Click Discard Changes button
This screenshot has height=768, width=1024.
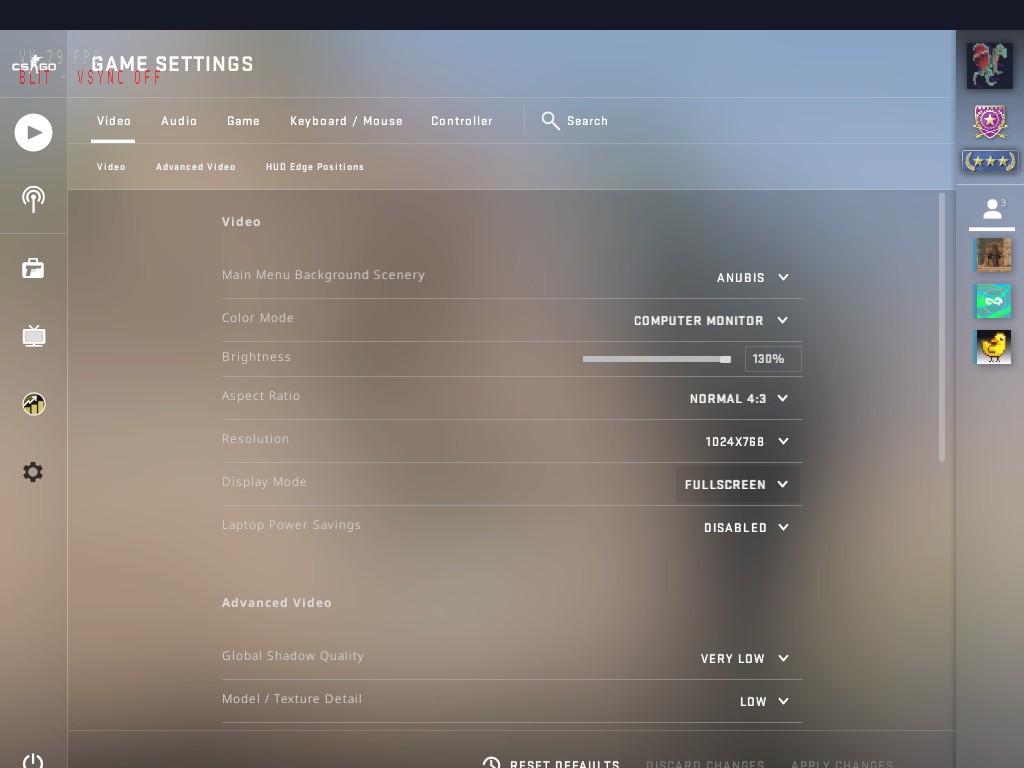(705, 763)
